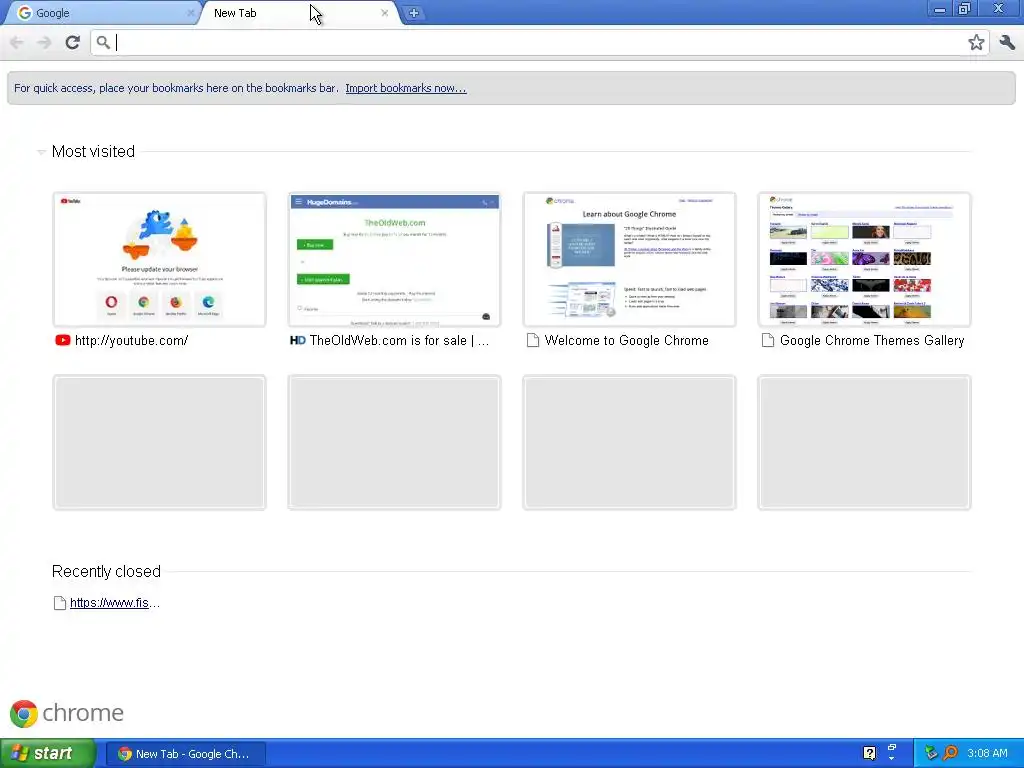Click the YouTube favicon icon

tap(63, 340)
